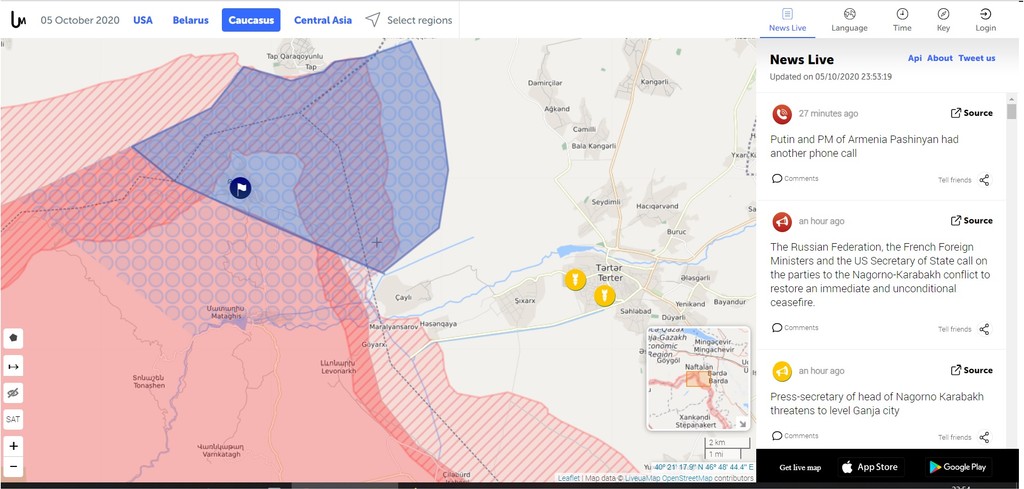Click the Google Play download button
The height and width of the screenshot is (489, 1024).
click(957, 467)
